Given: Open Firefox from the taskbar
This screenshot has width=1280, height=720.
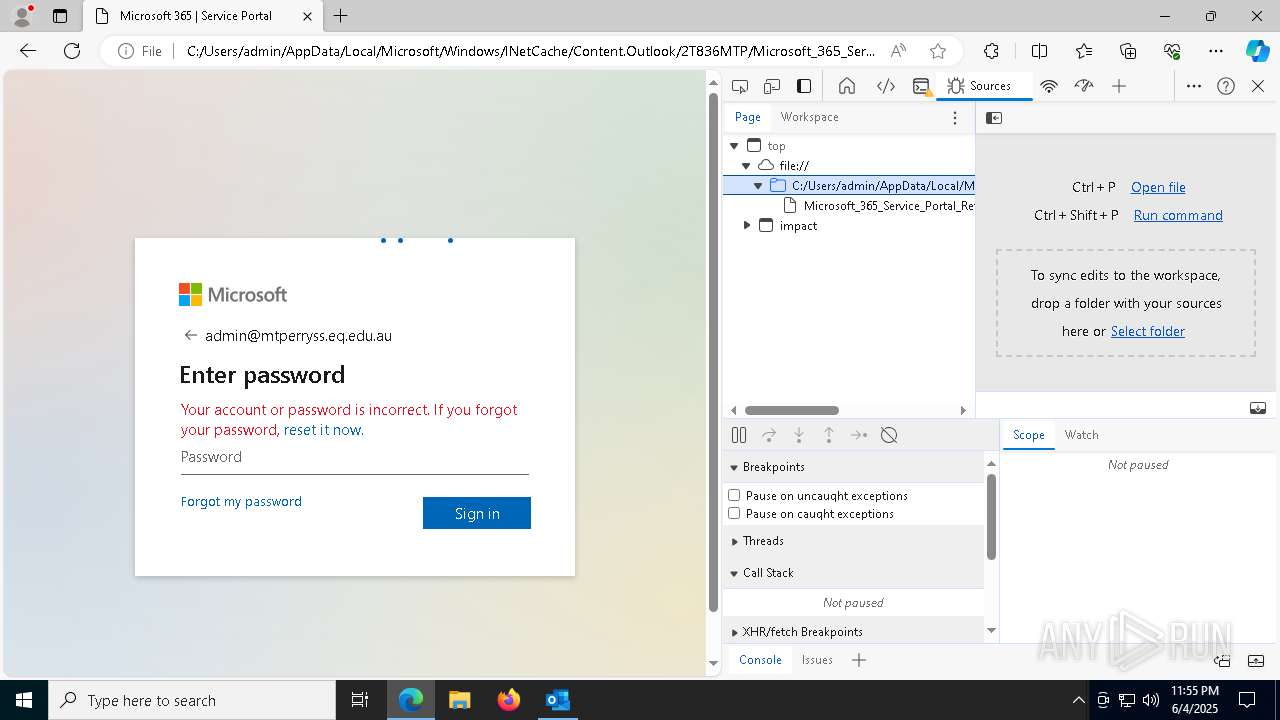Looking at the screenshot, I should (x=509, y=700).
